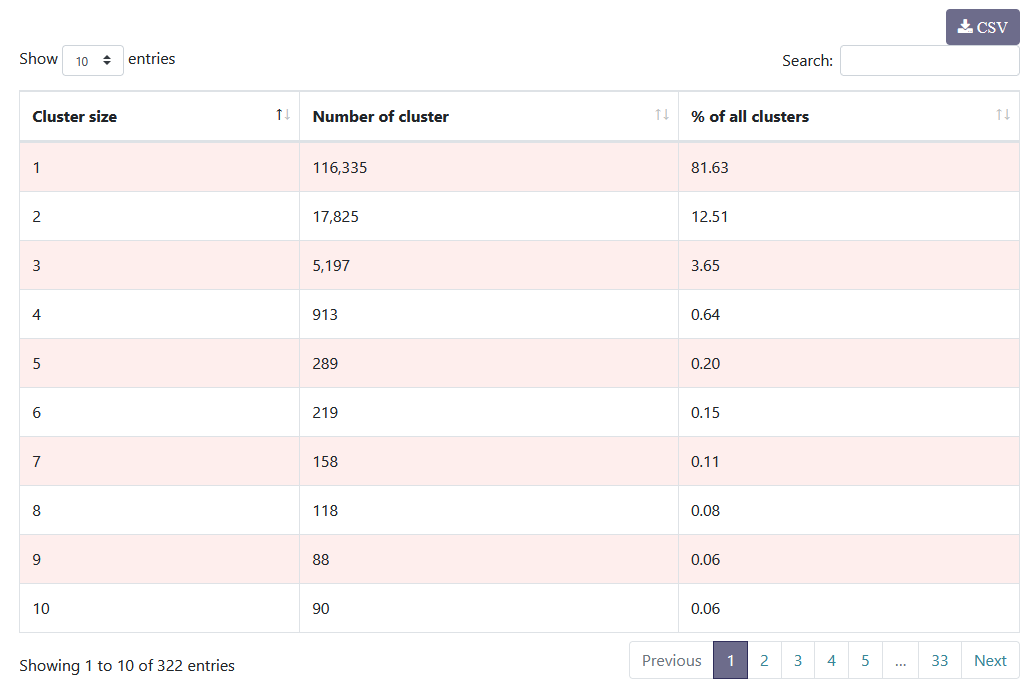
Task: Click inside the Search box
Action: 928,60
